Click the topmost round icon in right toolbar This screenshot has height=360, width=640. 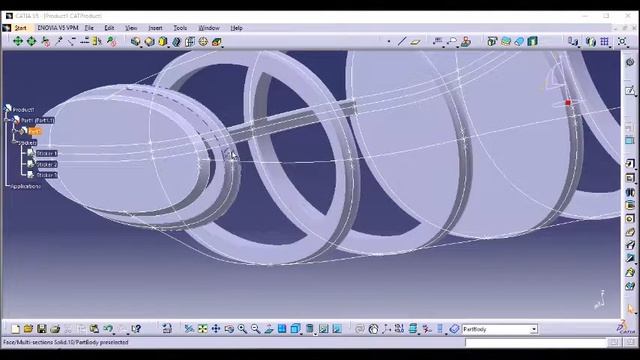point(630,62)
